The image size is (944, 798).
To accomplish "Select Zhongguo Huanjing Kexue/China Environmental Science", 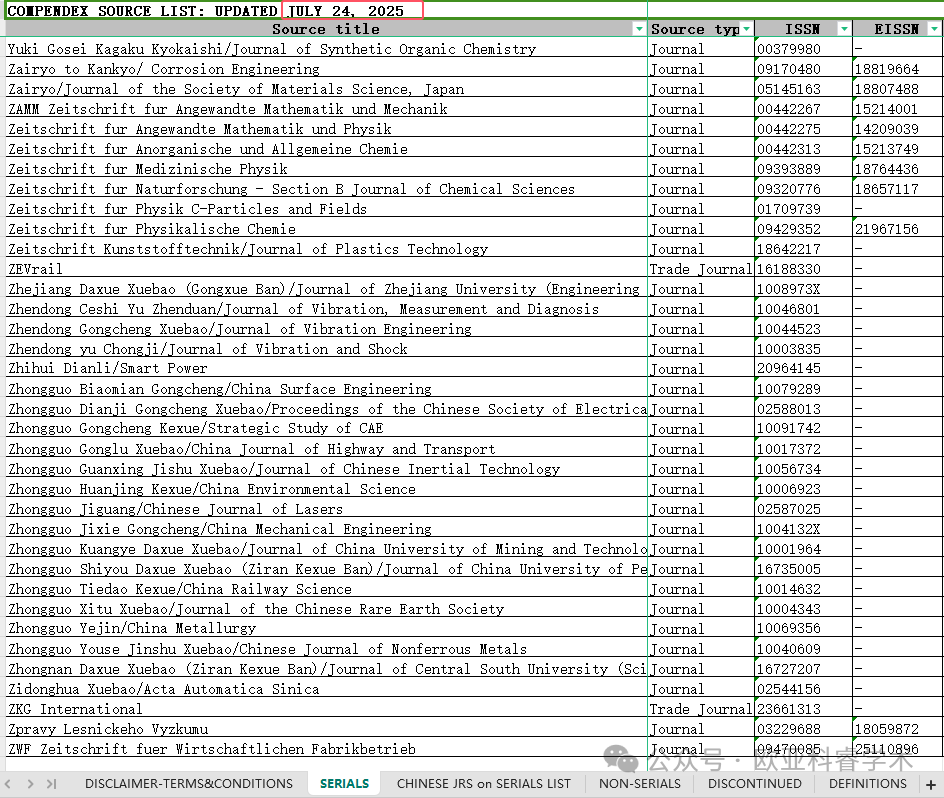I will [326, 488].
